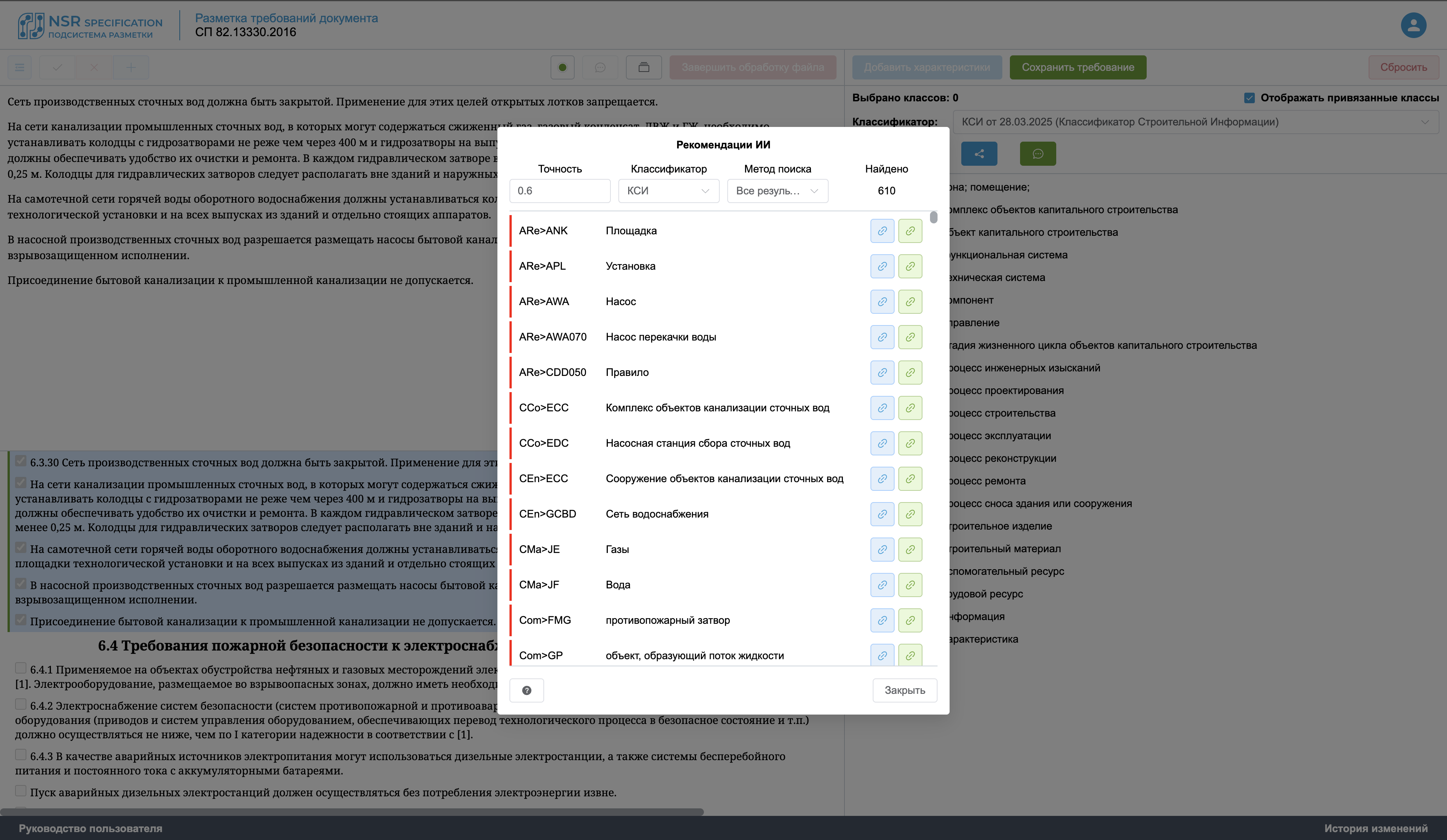Click the green chat bubble button
The width and height of the screenshot is (1447, 840).
click(x=1038, y=154)
